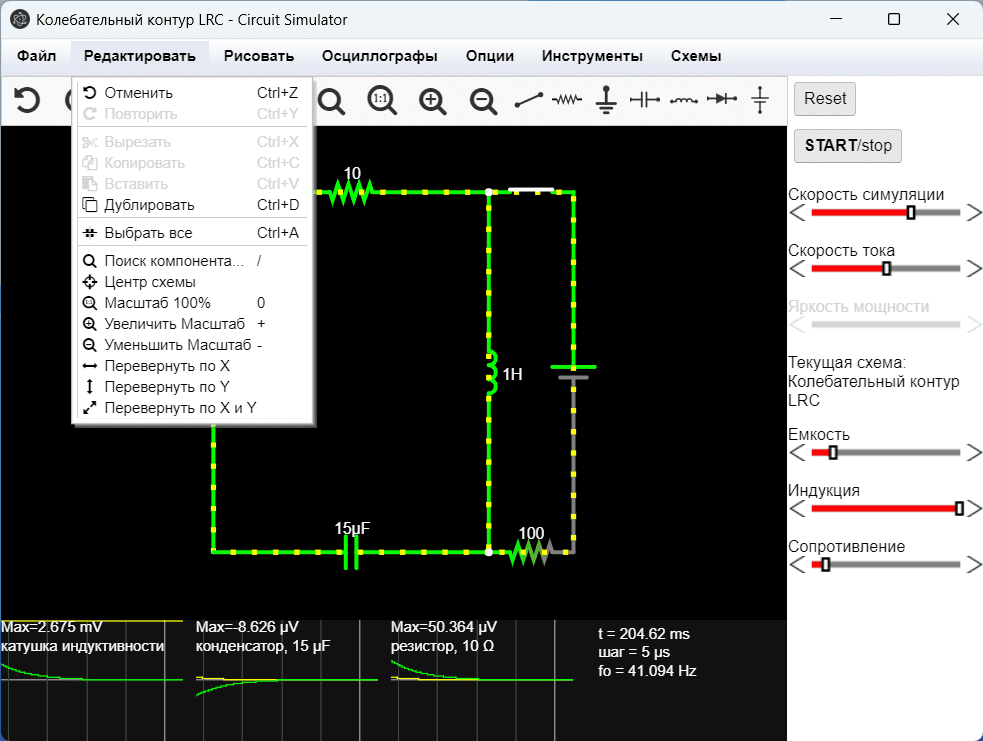Image resolution: width=983 pixels, height=741 pixels.
Task: Choose Дублировать from the edit menu
Action: tap(149, 205)
